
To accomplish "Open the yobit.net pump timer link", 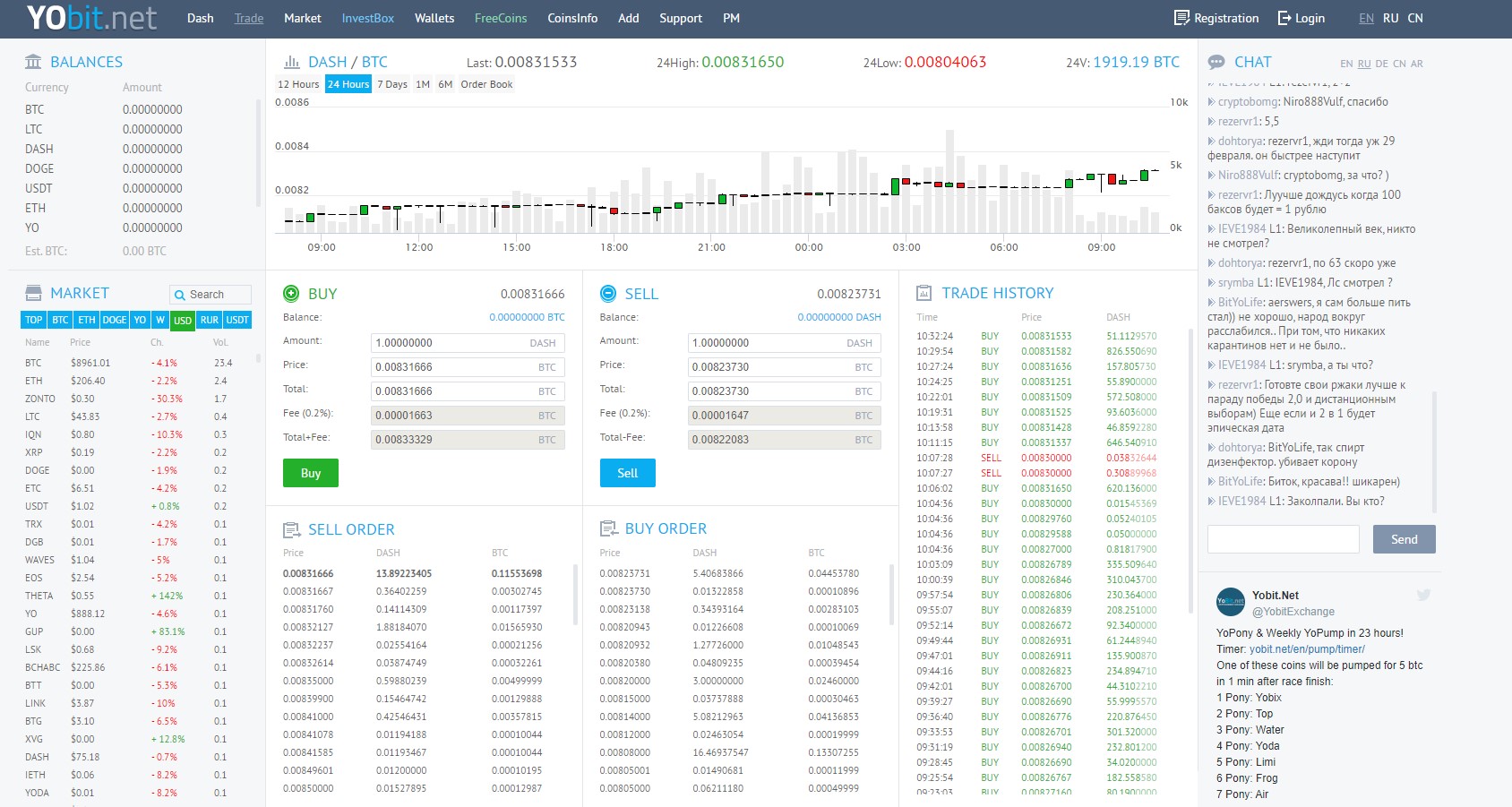I will pyautogui.click(x=1307, y=649).
